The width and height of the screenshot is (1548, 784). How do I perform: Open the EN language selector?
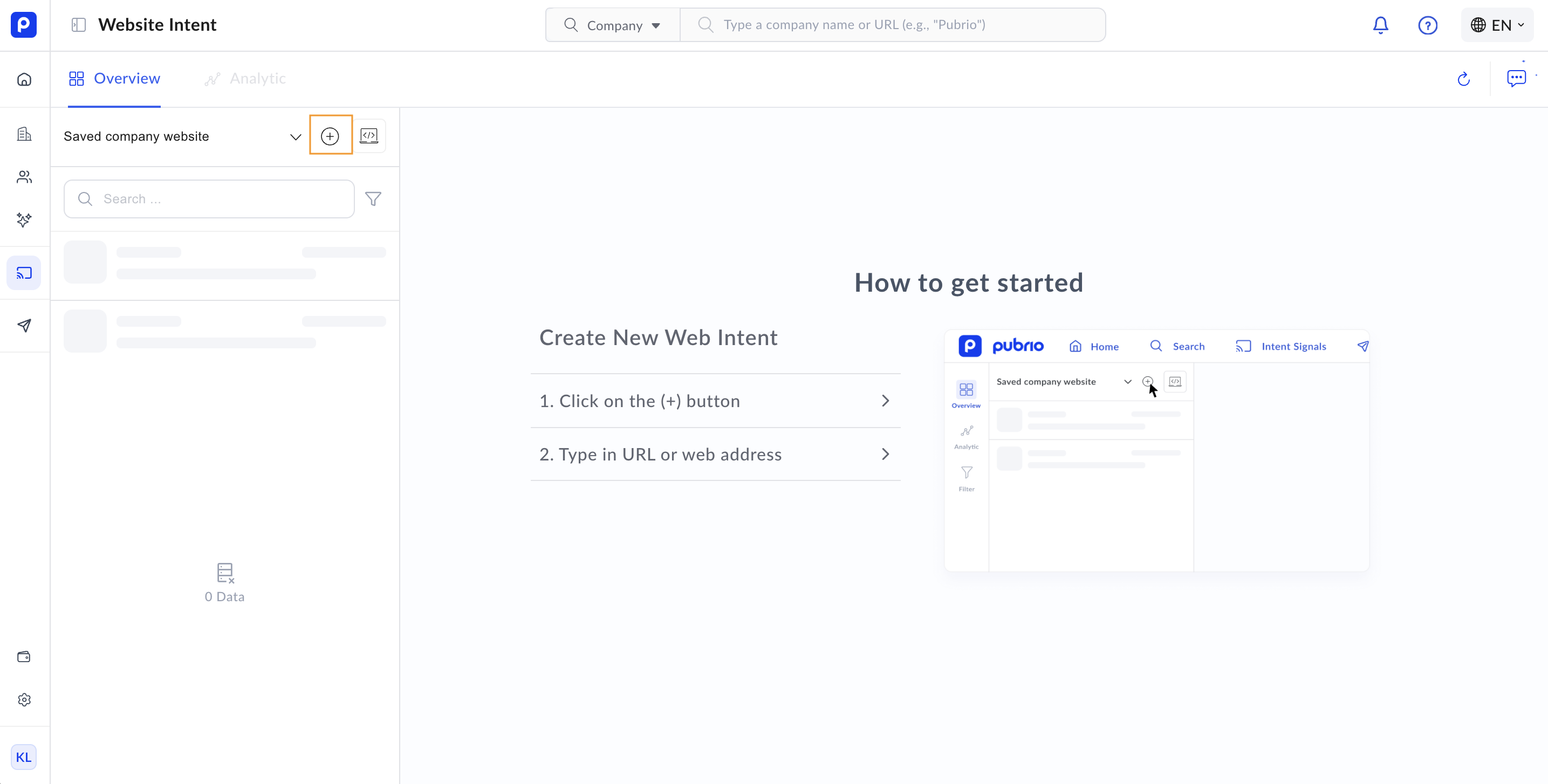(x=1497, y=25)
